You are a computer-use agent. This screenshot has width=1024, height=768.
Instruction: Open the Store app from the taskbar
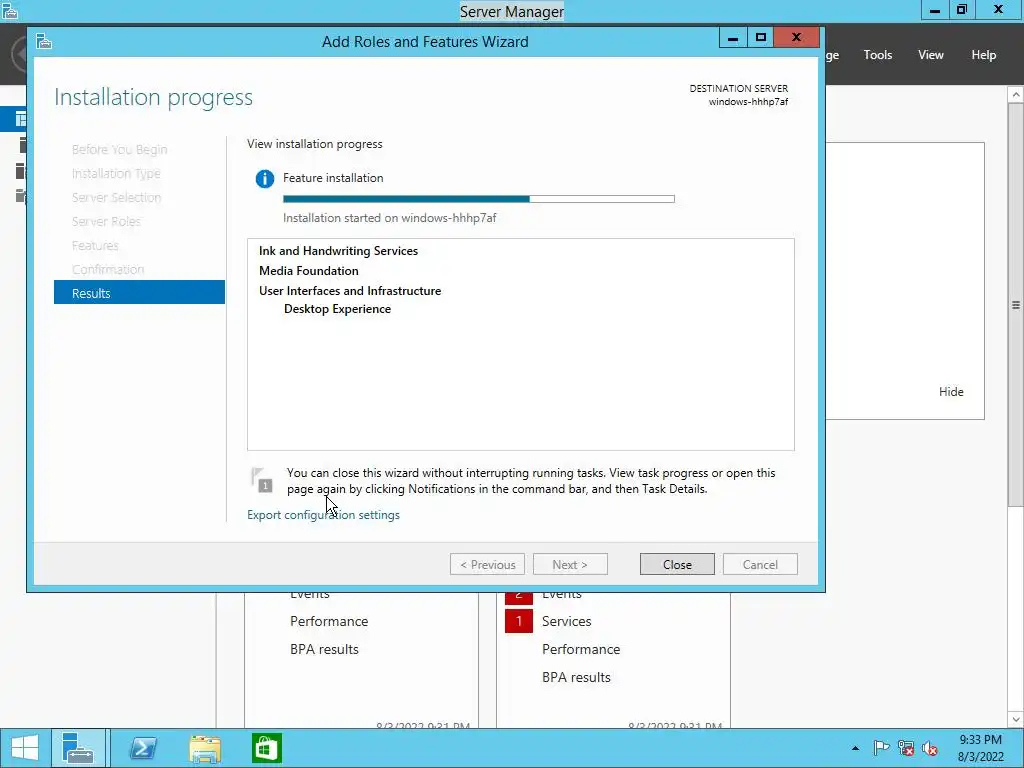[266, 748]
